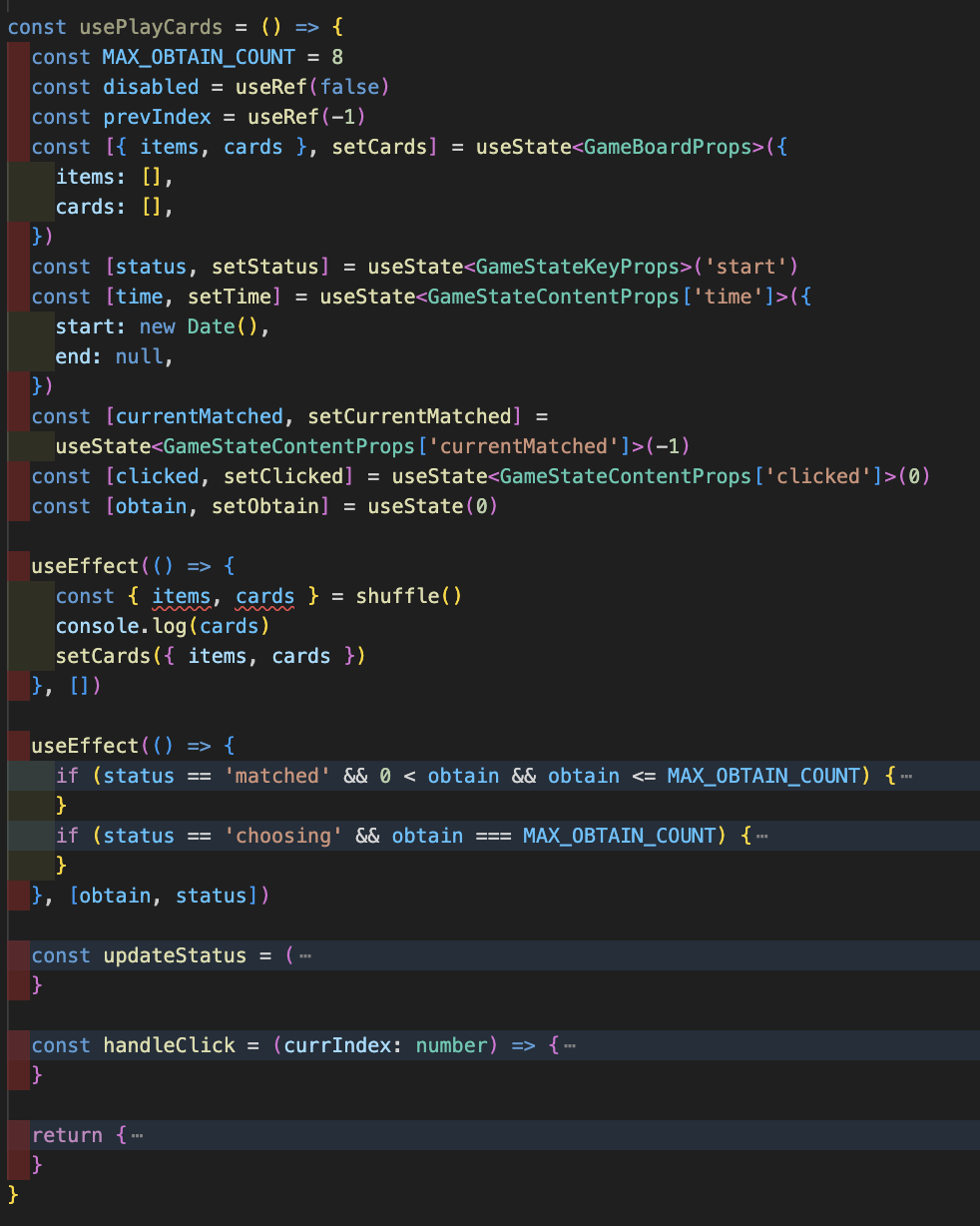Expand the folded return object ellipsis

137,1135
